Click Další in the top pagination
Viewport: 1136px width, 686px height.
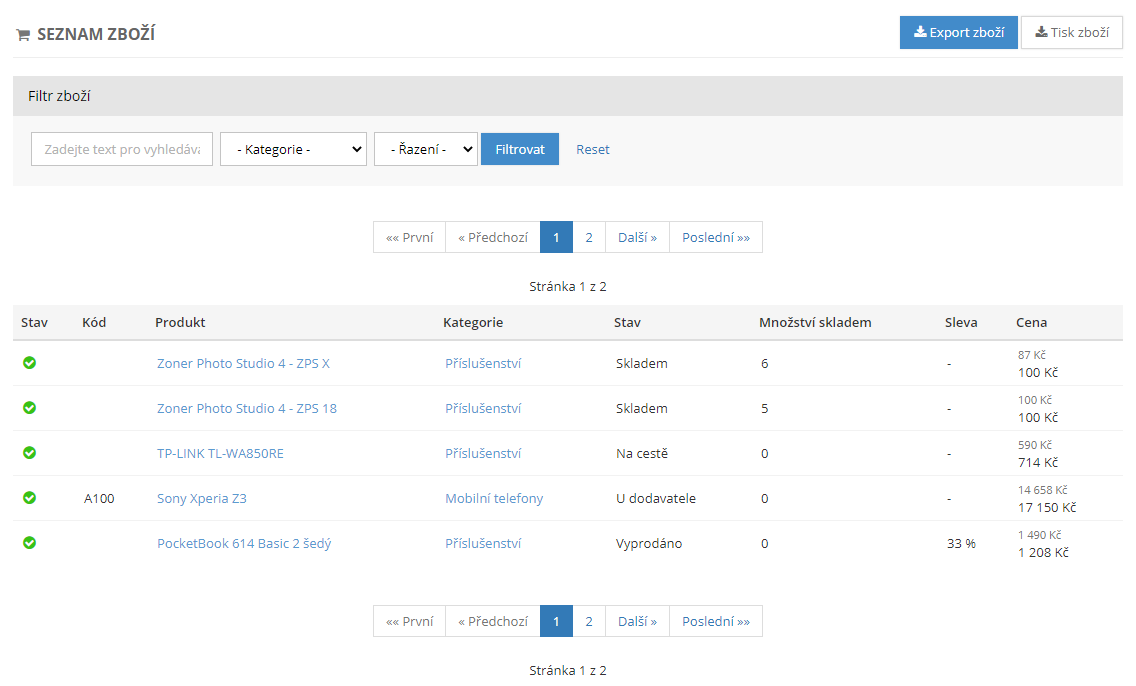pos(637,237)
